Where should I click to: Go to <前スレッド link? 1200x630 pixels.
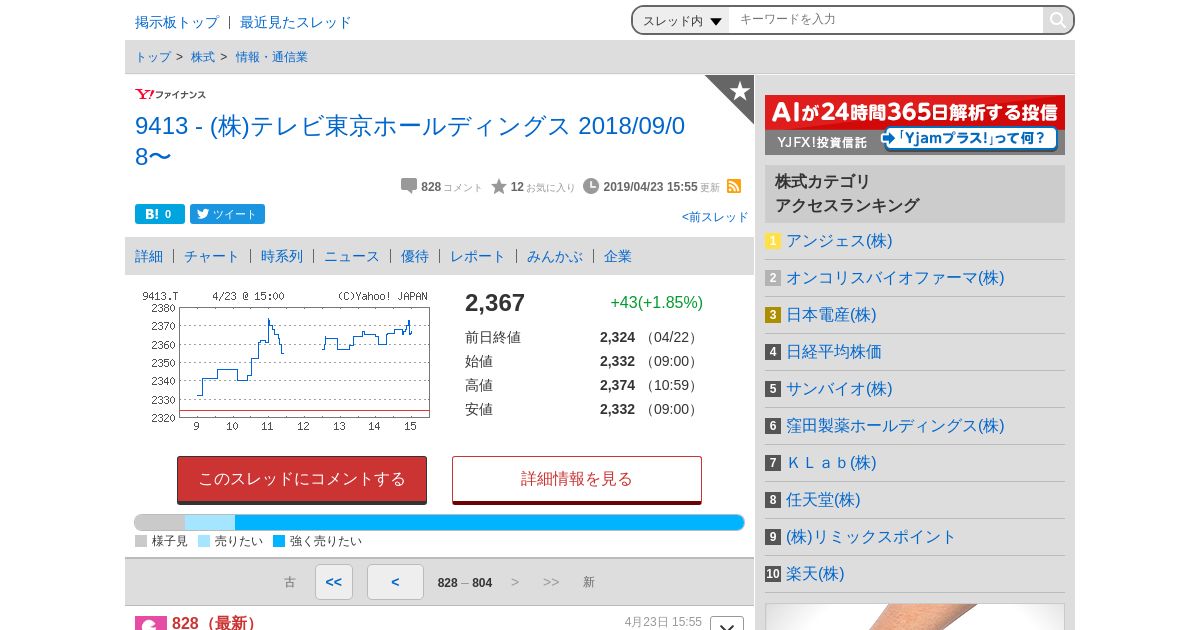pos(715,217)
